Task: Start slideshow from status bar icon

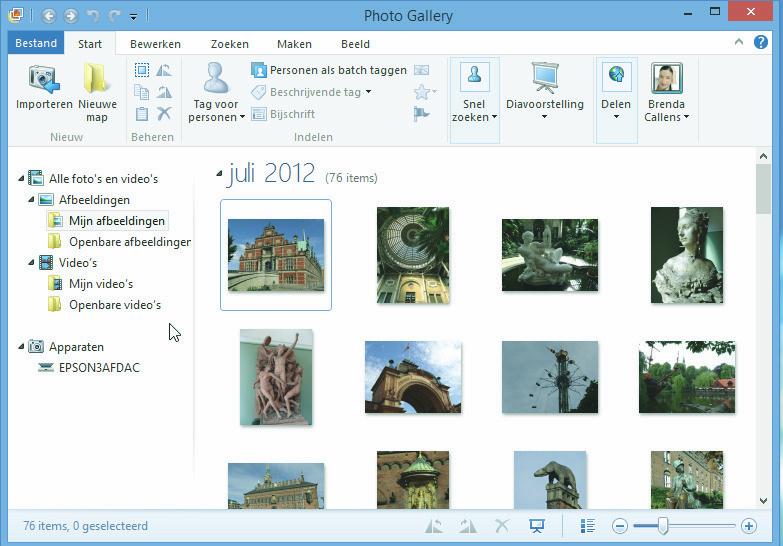Action: coord(537,526)
